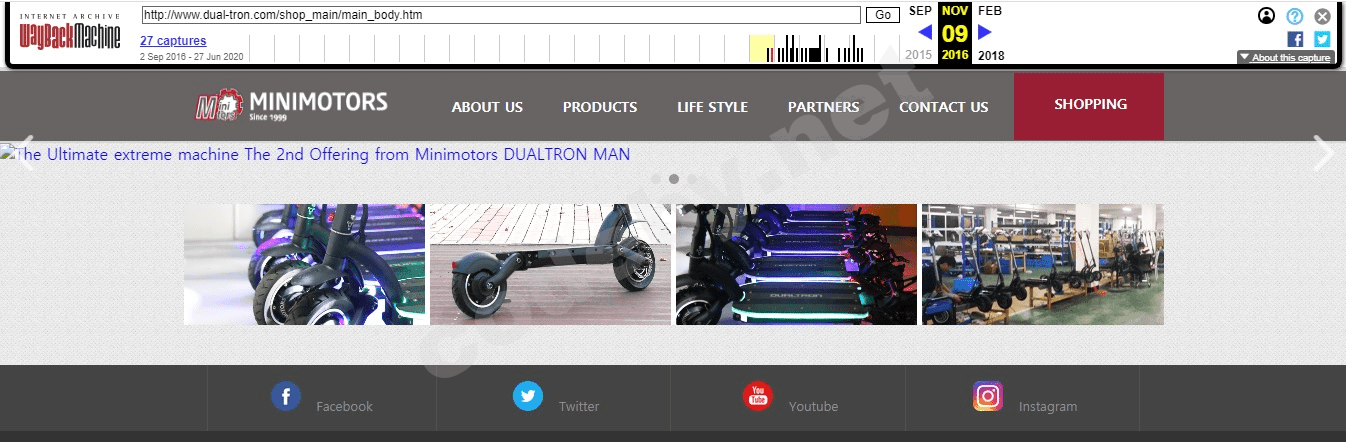Image resolution: width=1346 pixels, height=442 pixels.
Task: Go to next capture blue arrow
Action: pos(985,32)
